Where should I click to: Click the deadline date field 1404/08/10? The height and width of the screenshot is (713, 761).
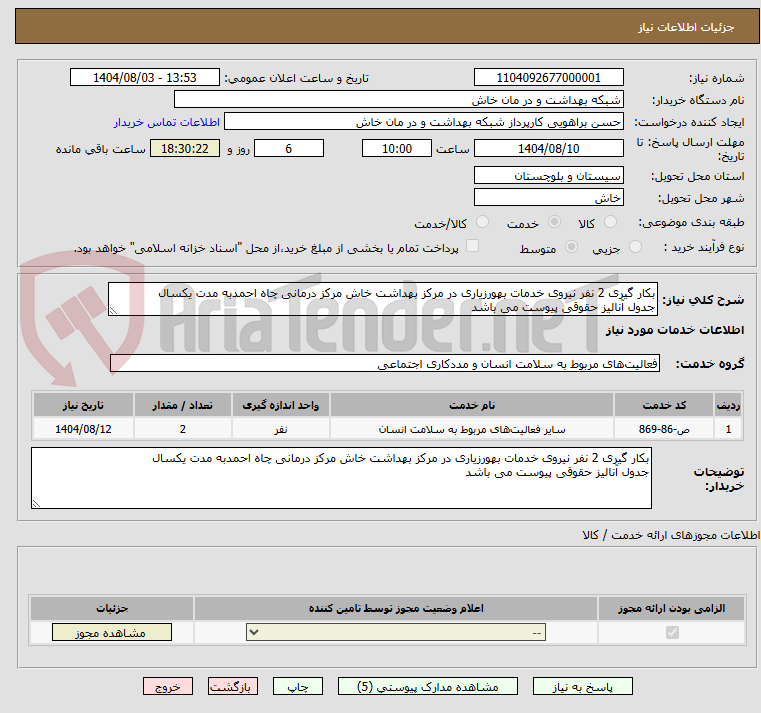[x=548, y=149]
